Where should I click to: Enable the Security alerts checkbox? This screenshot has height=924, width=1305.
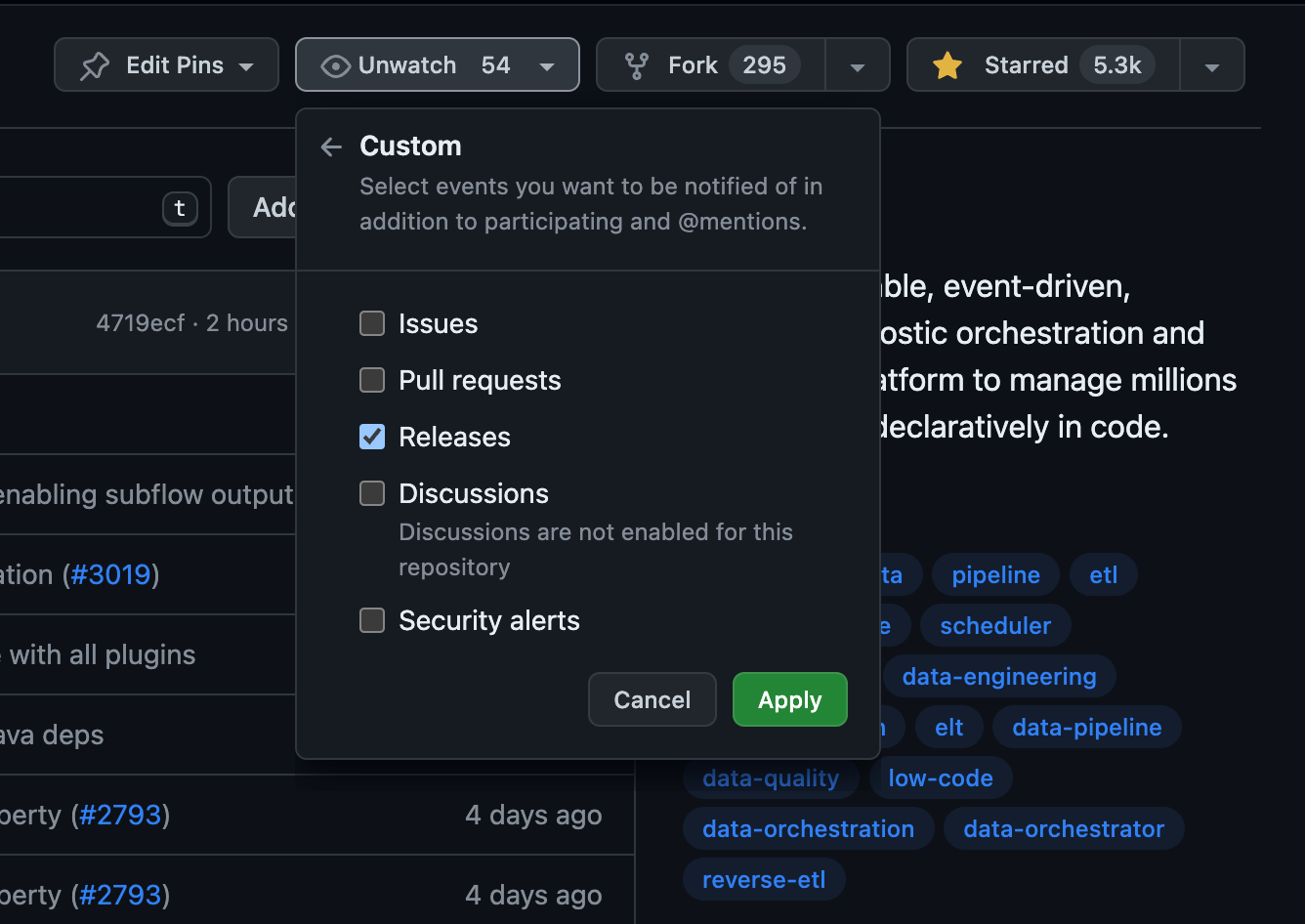(372, 620)
